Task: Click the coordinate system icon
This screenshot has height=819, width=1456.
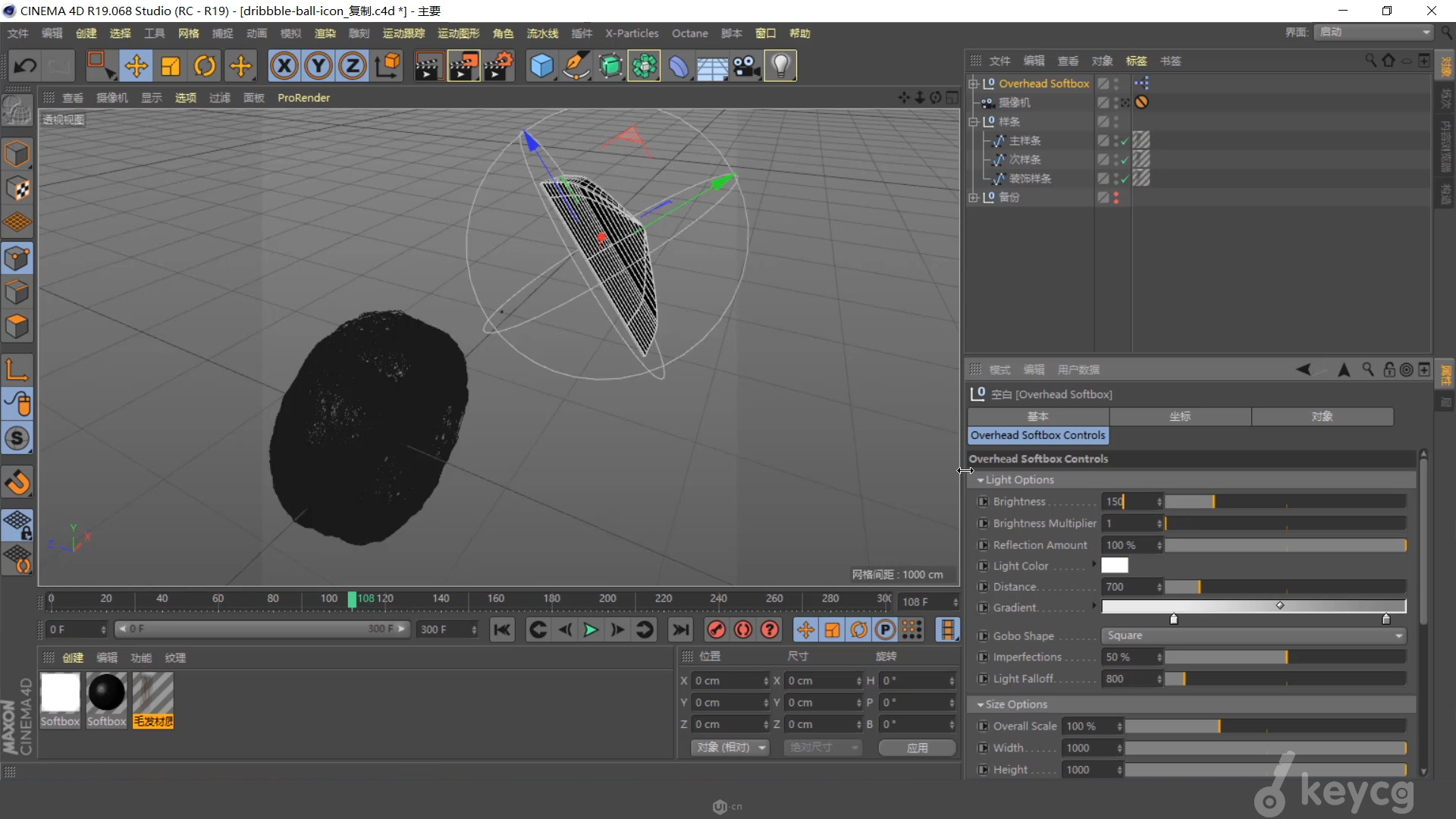Action: coord(388,66)
